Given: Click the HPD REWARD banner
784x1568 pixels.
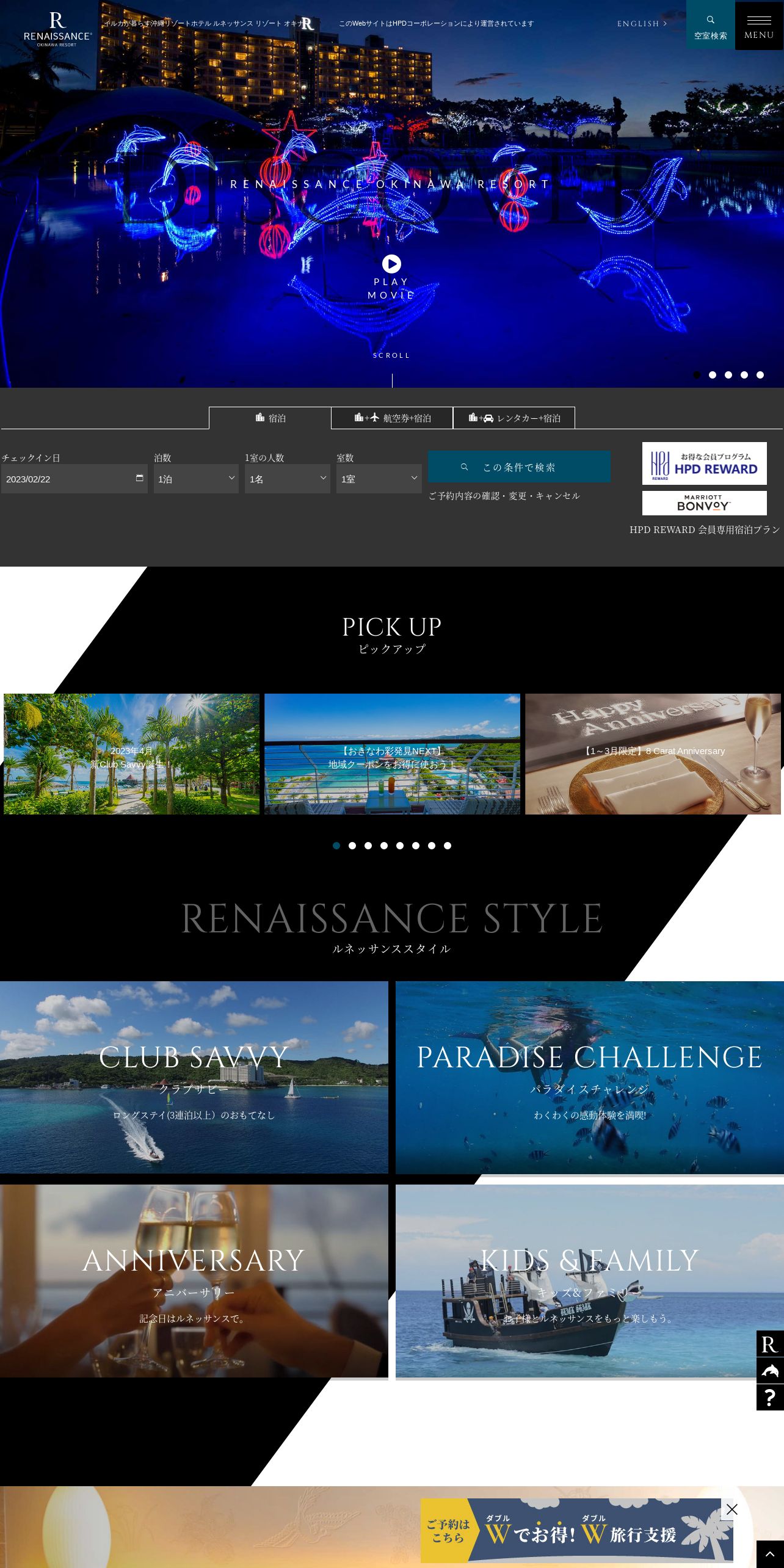Looking at the screenshot, I should coord(705,463).
